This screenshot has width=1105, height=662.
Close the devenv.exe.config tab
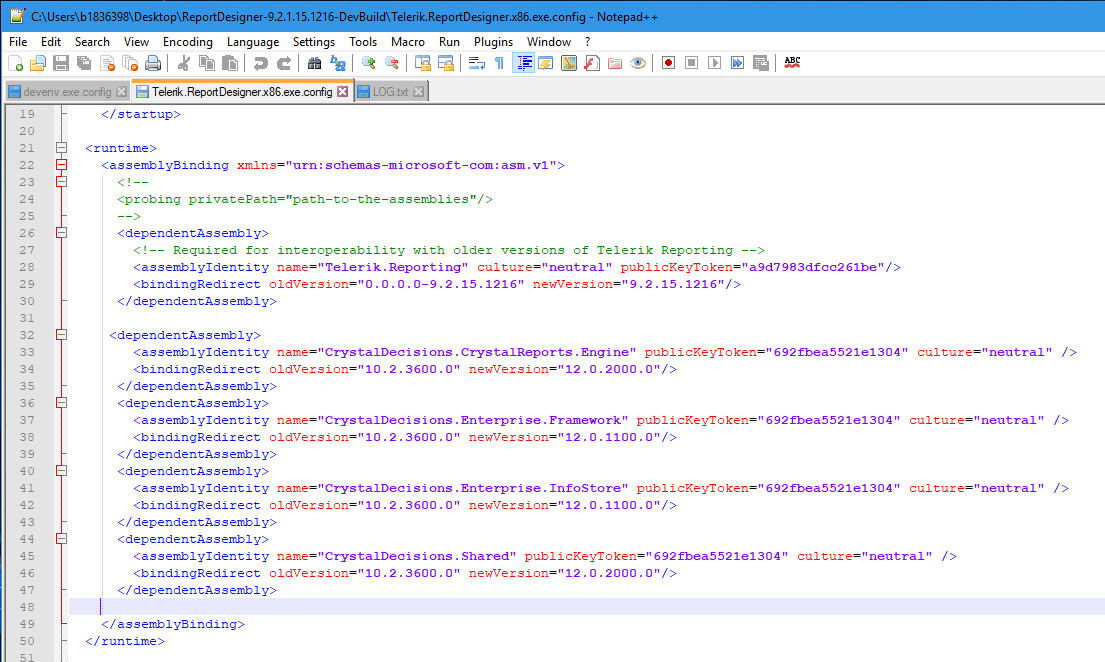coord(122,91)
